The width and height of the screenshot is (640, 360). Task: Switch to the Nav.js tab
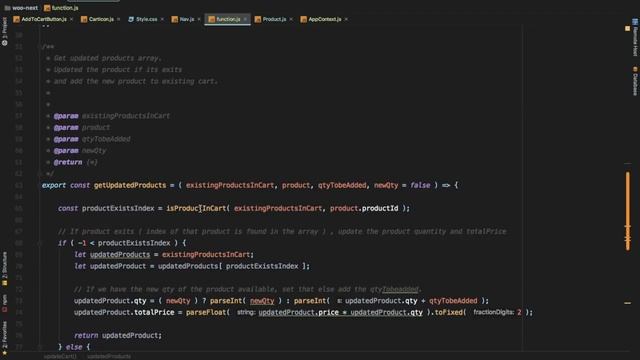point(187,19)
